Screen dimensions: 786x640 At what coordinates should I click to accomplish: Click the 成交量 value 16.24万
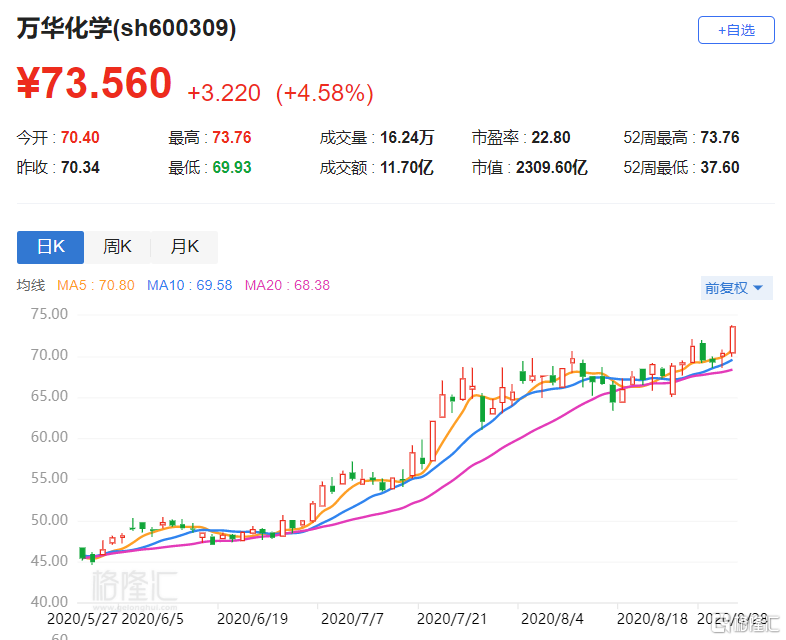pos(407,137)
